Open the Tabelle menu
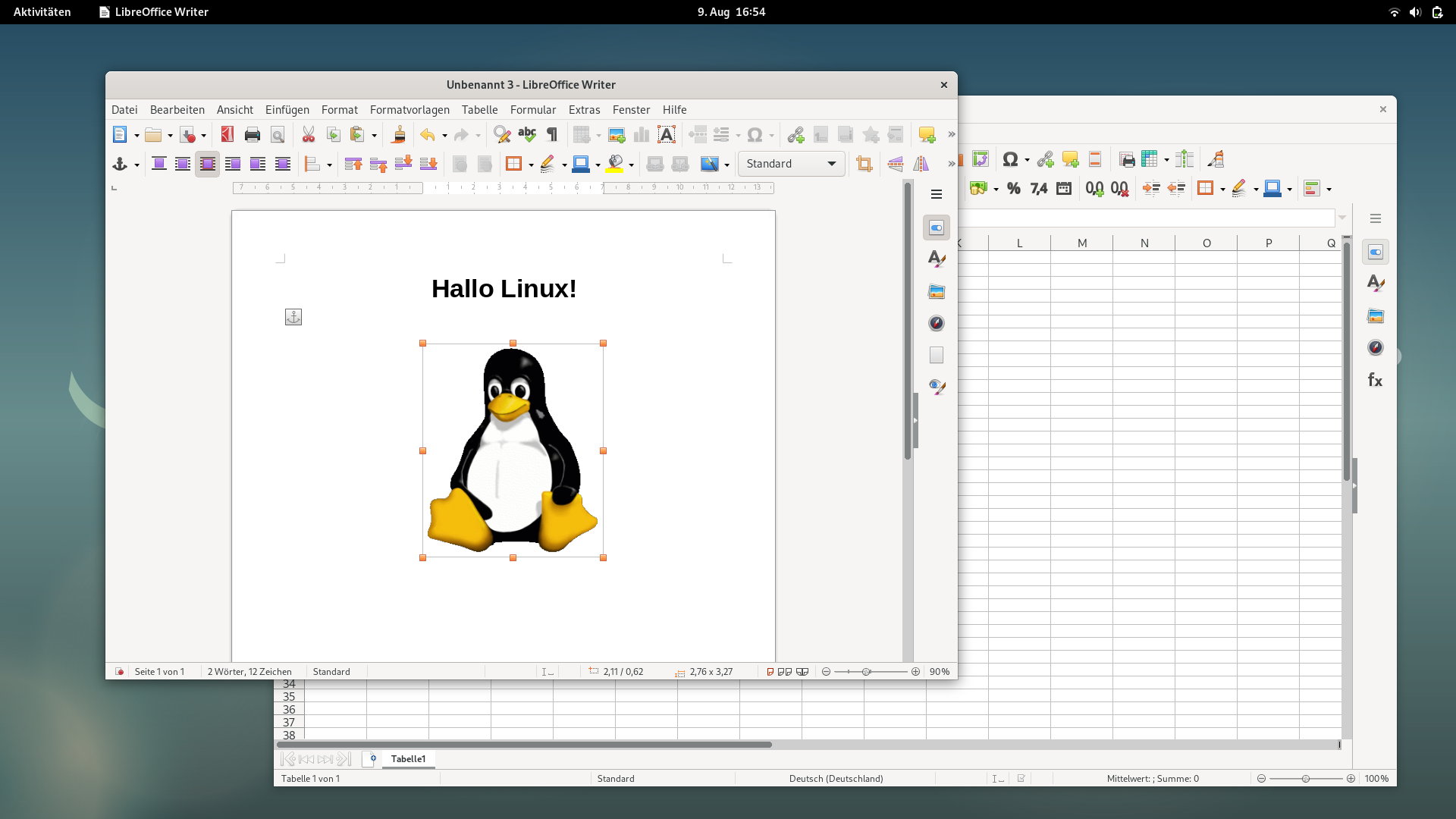The height and width of the screenshot is (819, 1456). (x=480, y=110)
